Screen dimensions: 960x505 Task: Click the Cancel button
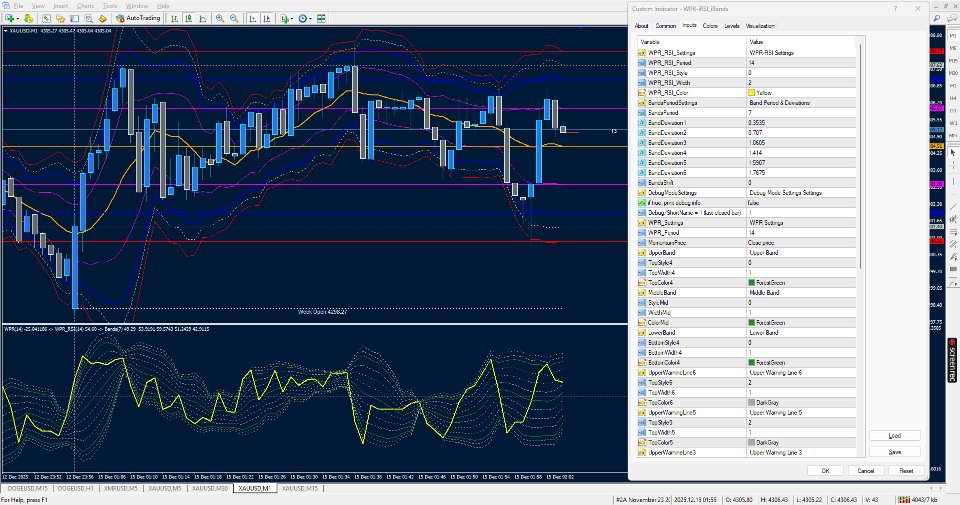(x=866, y=471)
